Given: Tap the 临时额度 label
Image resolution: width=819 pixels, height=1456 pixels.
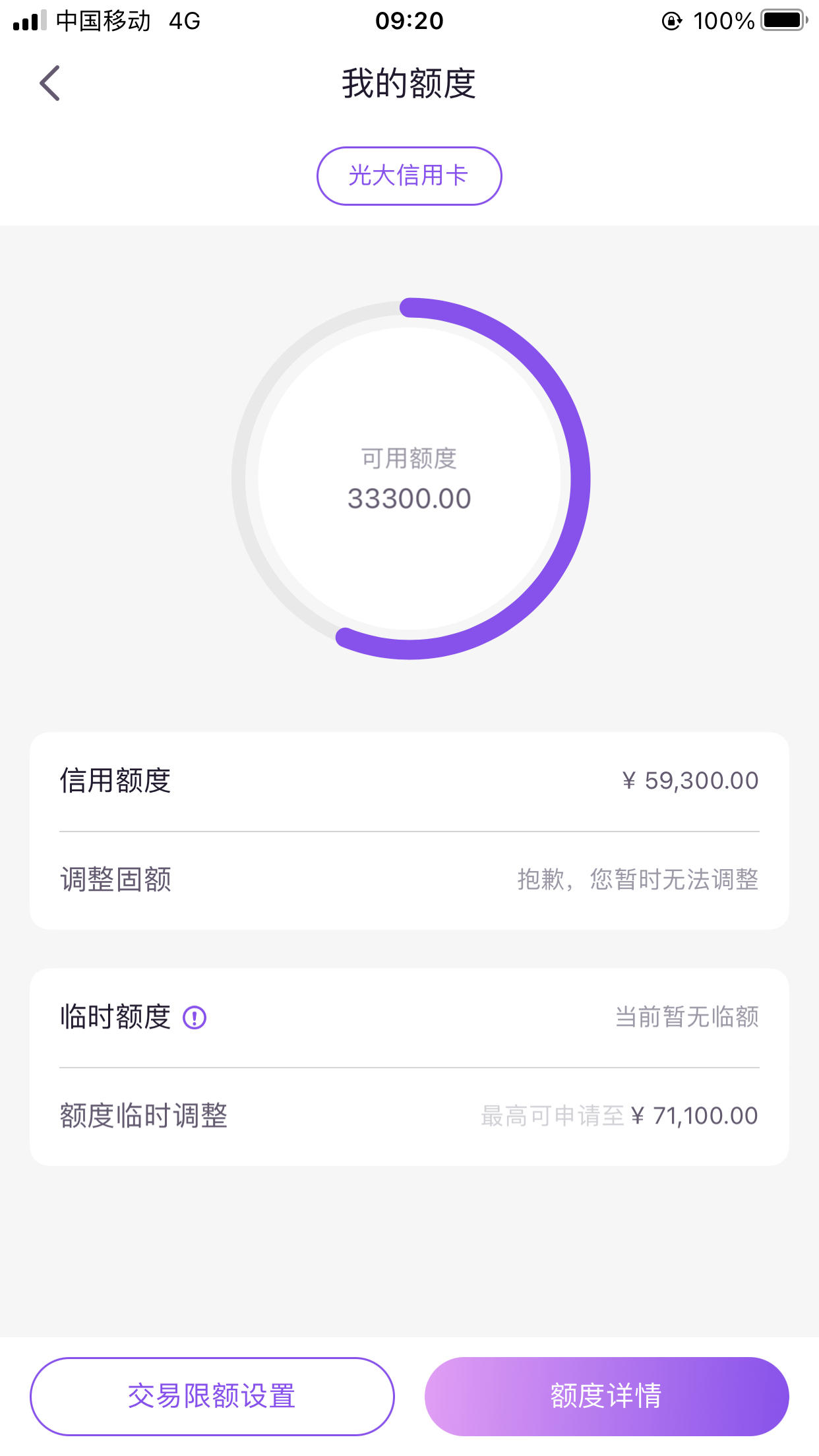Looking at the screenshot, I should coord(115,1017).
